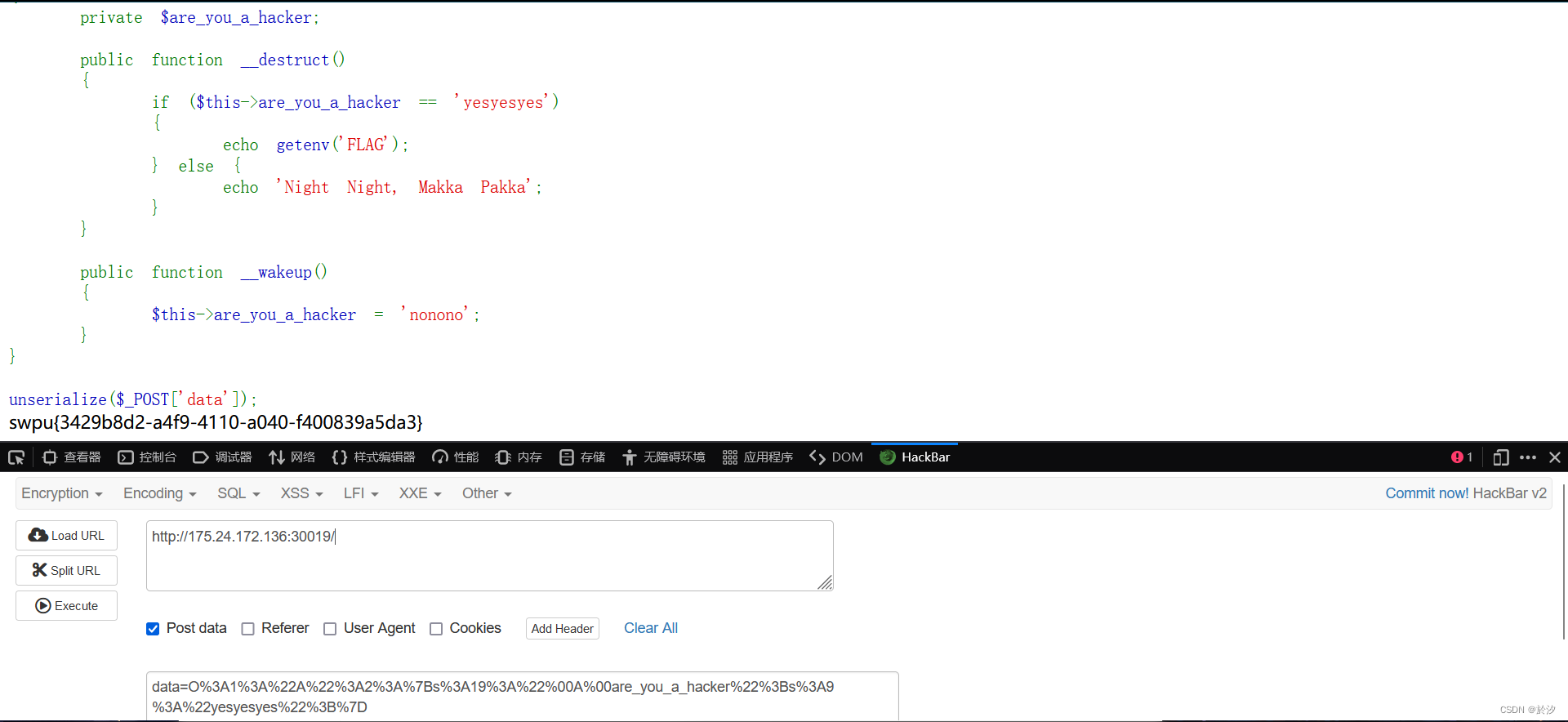Open devtools more options menu

click(1528, 457)
